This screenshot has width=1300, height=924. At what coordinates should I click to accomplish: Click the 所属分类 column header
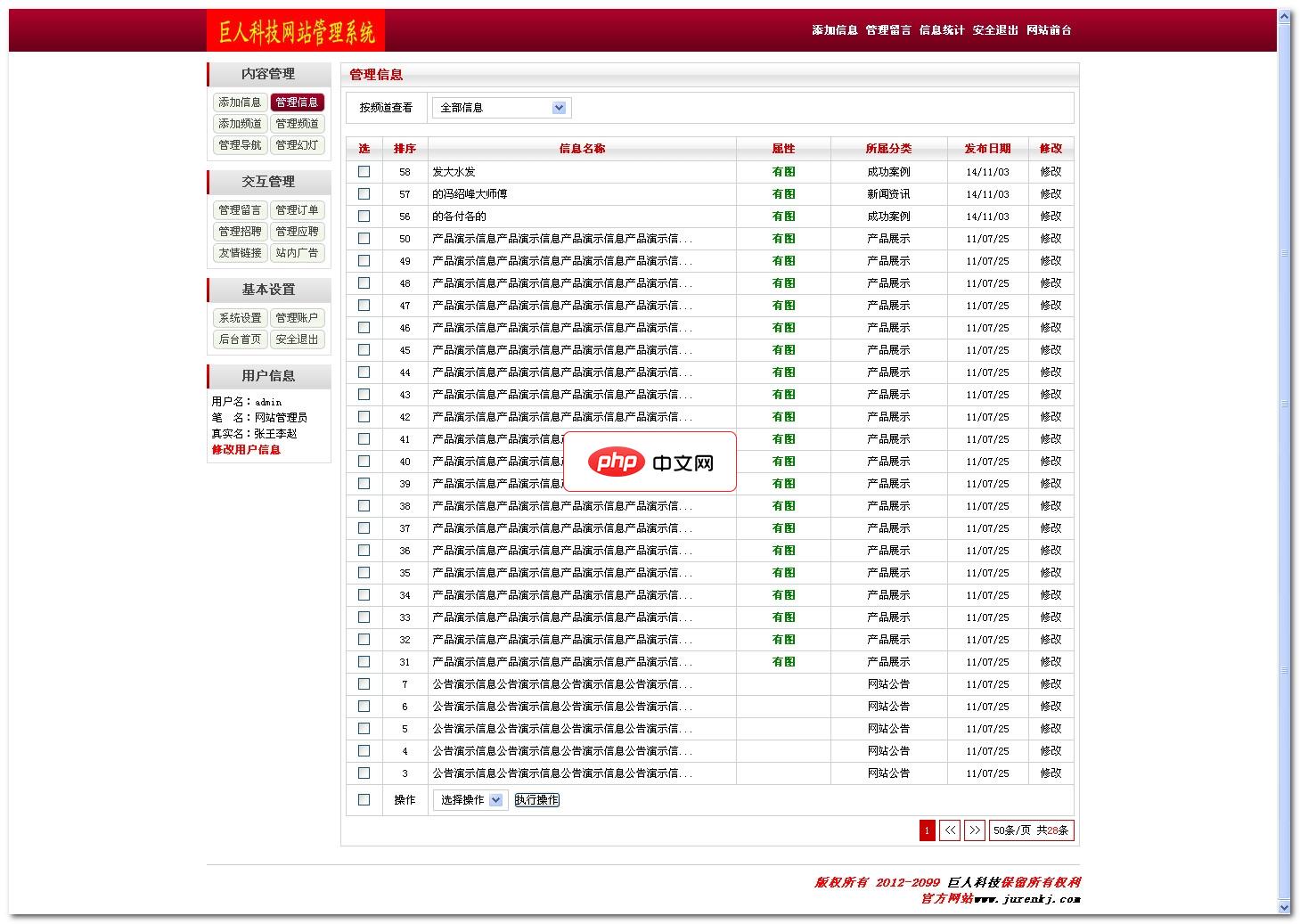888,149
